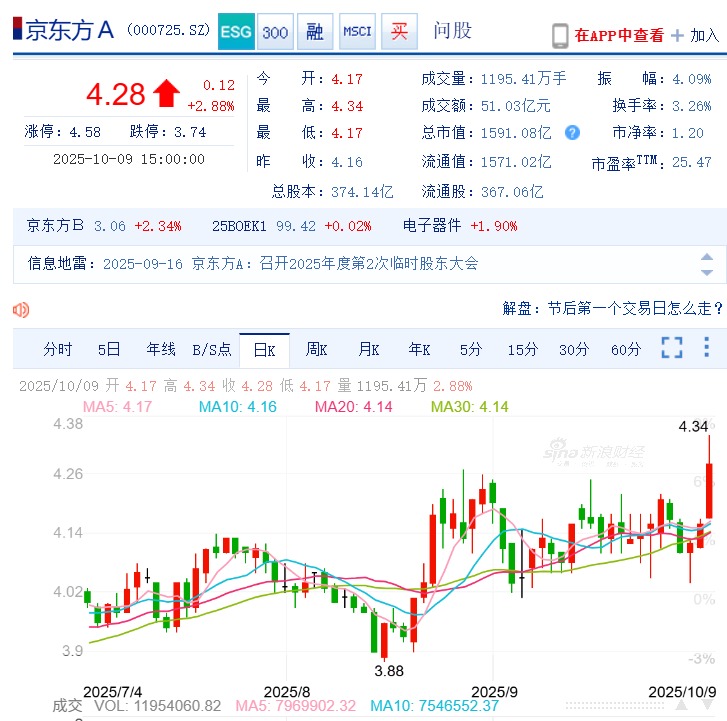Click the 总市值 value 1591.08亿
The width and height of the screenshot is (727, 721).
(x=516, y=133)
